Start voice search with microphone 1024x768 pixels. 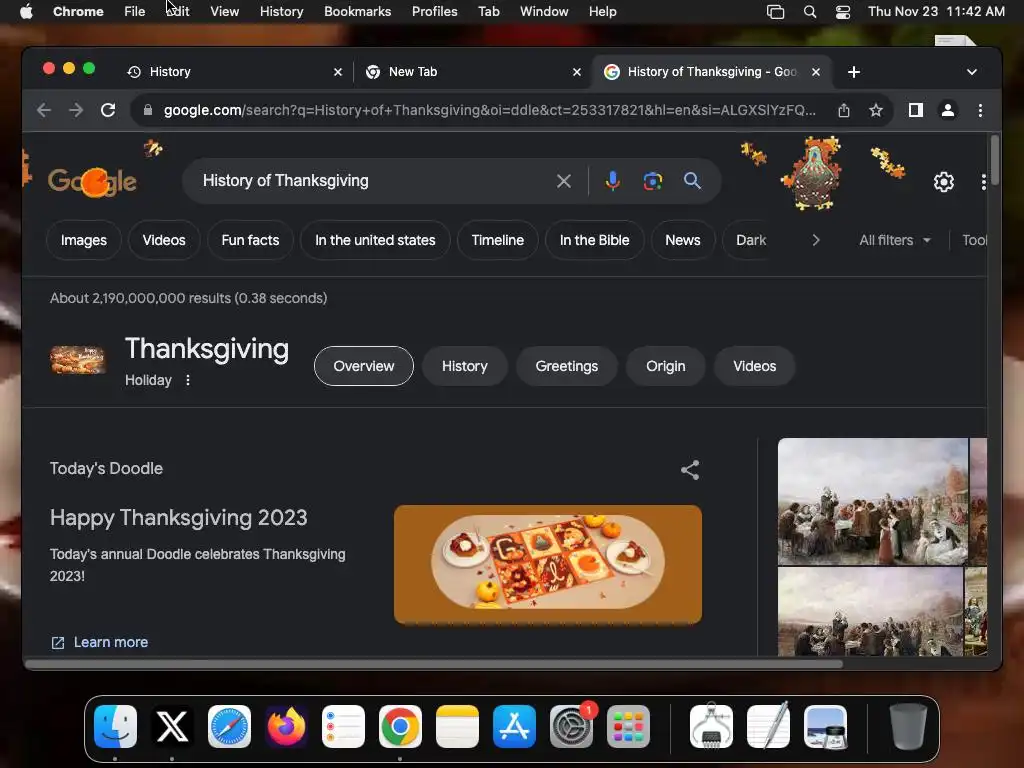pyautogui.click(x=613, y=181)
